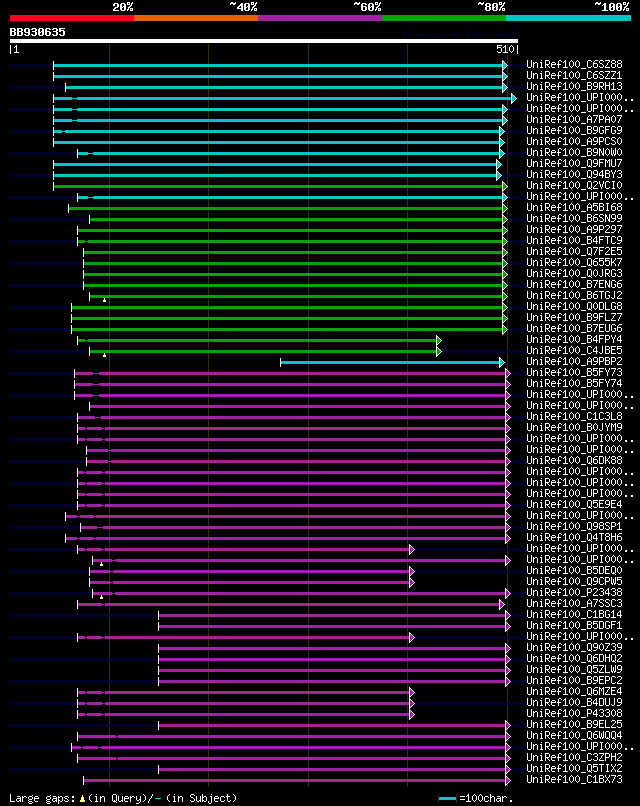Click the orange ~40% identity legend segment

[196, 18]
